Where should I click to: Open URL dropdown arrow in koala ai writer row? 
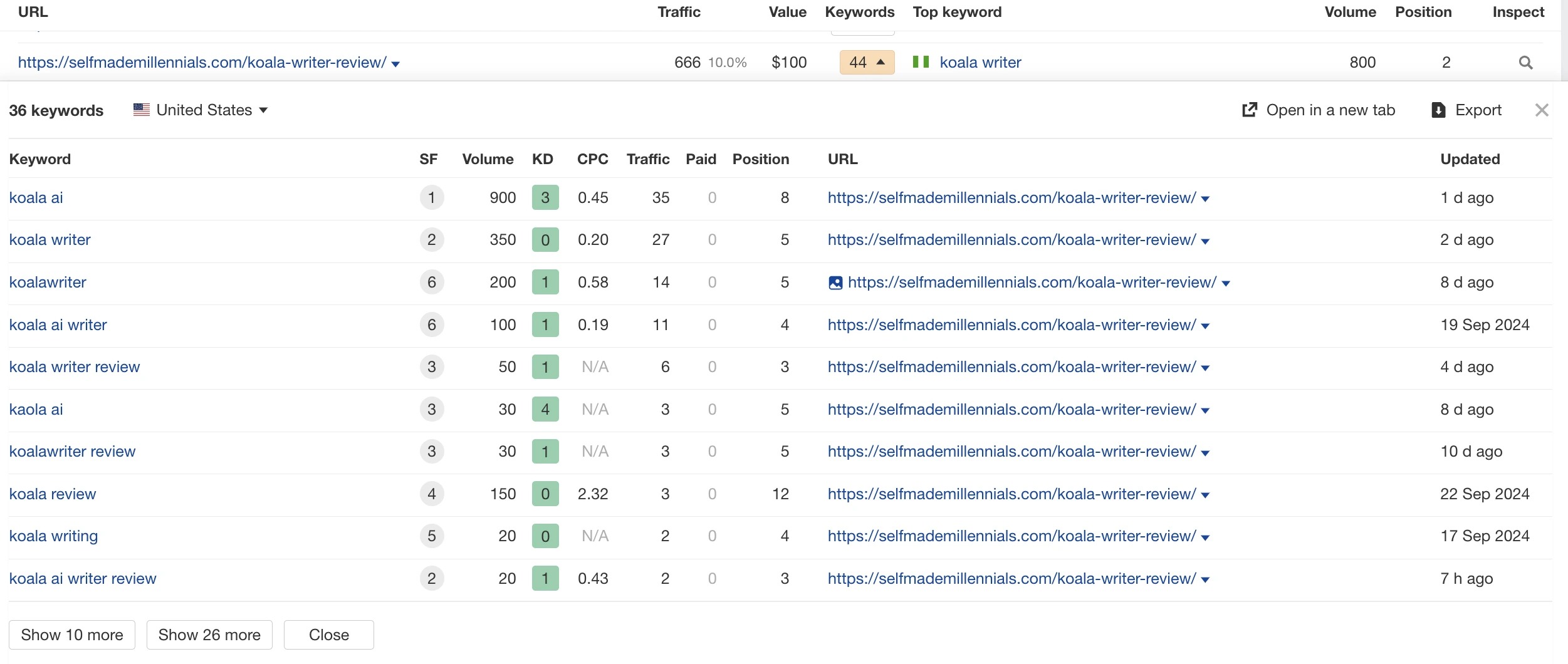click(x=1205, y=326)
